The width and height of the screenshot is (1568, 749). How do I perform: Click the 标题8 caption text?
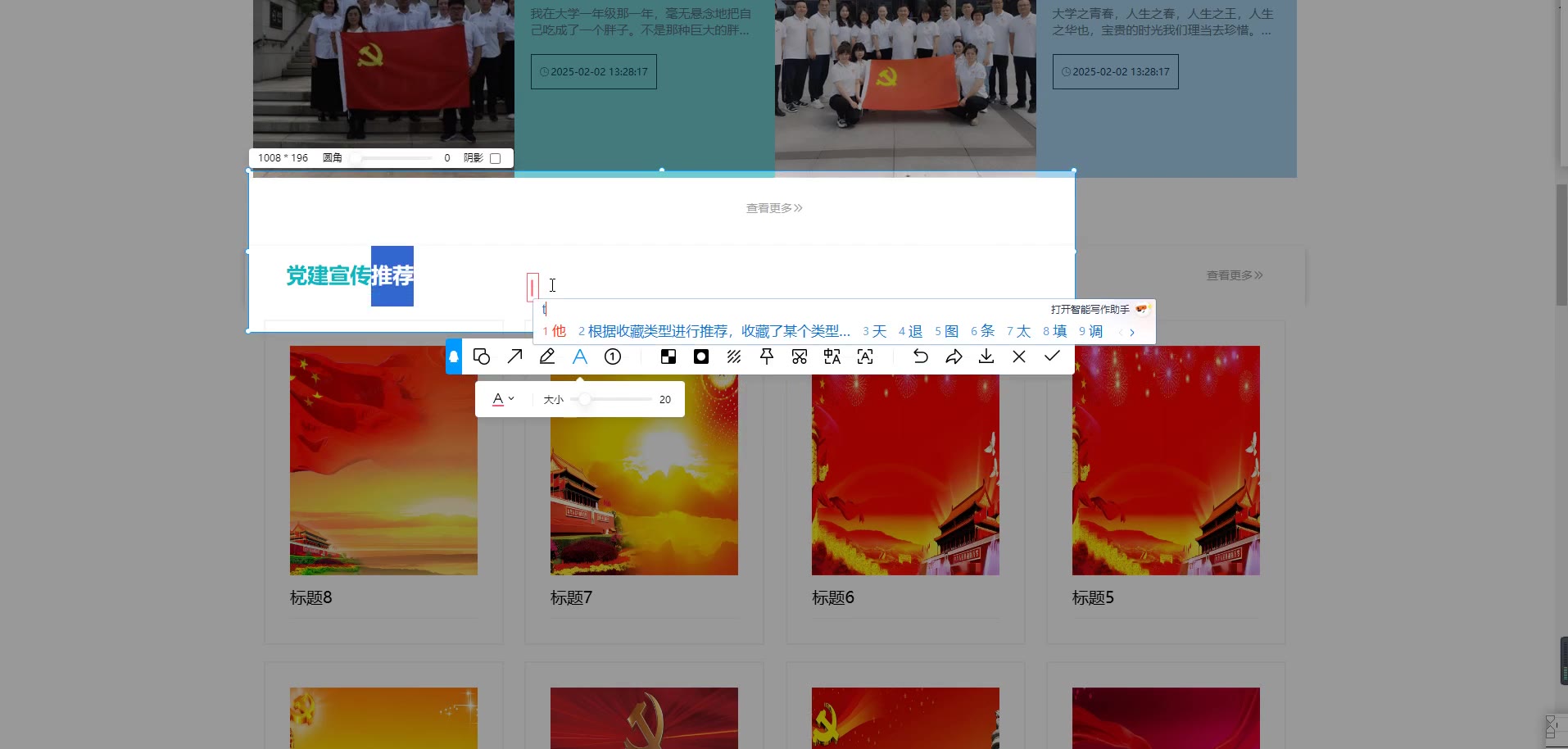click(x=311, y=597)
